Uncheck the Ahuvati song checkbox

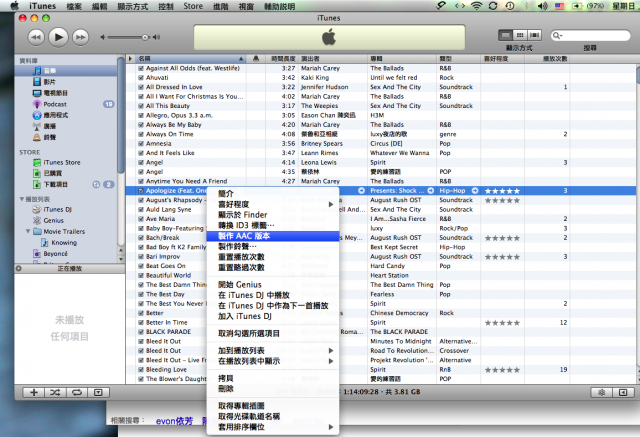[x=141, y=78]
